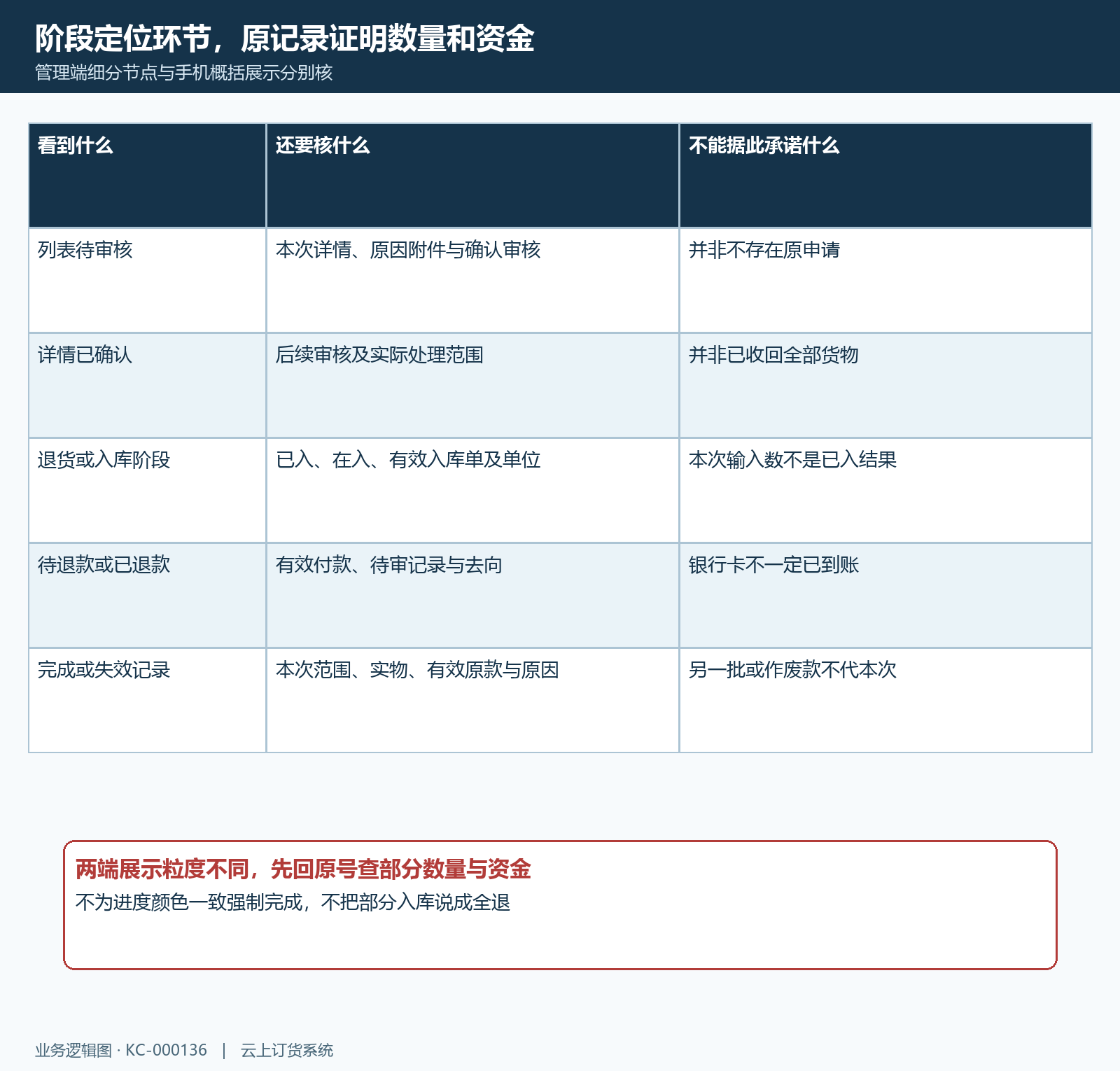Click cell 并非不存在原申请
This screenshot has width=1120, height=1071.
coord(885,281)
